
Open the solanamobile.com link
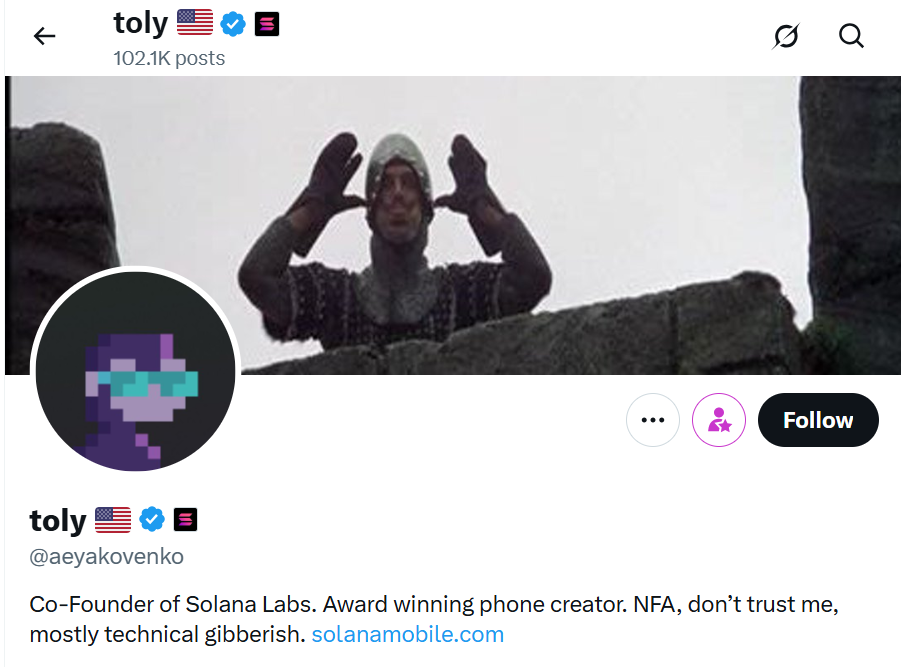point(407,634)
